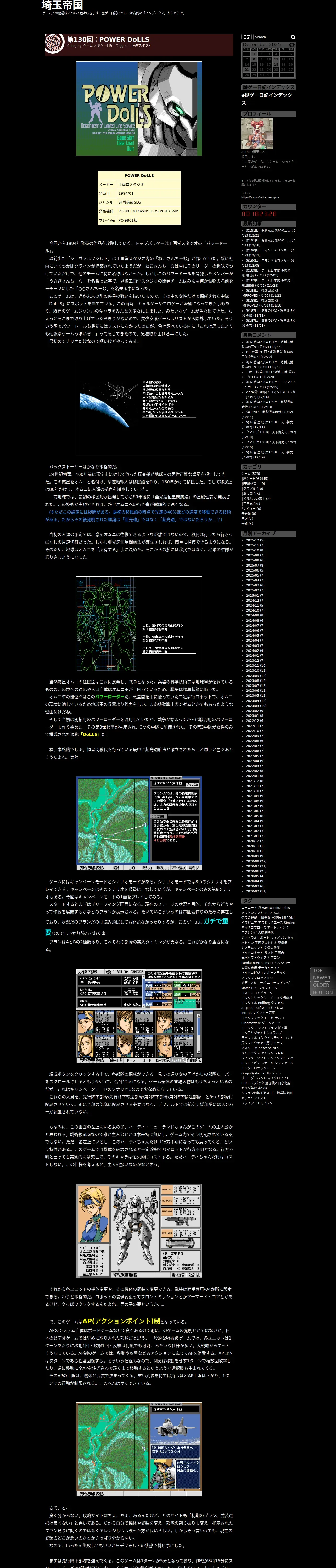Screen dimensions: 336x1568
Task: Open comment by cidre on 第191回
Action: 268,354
